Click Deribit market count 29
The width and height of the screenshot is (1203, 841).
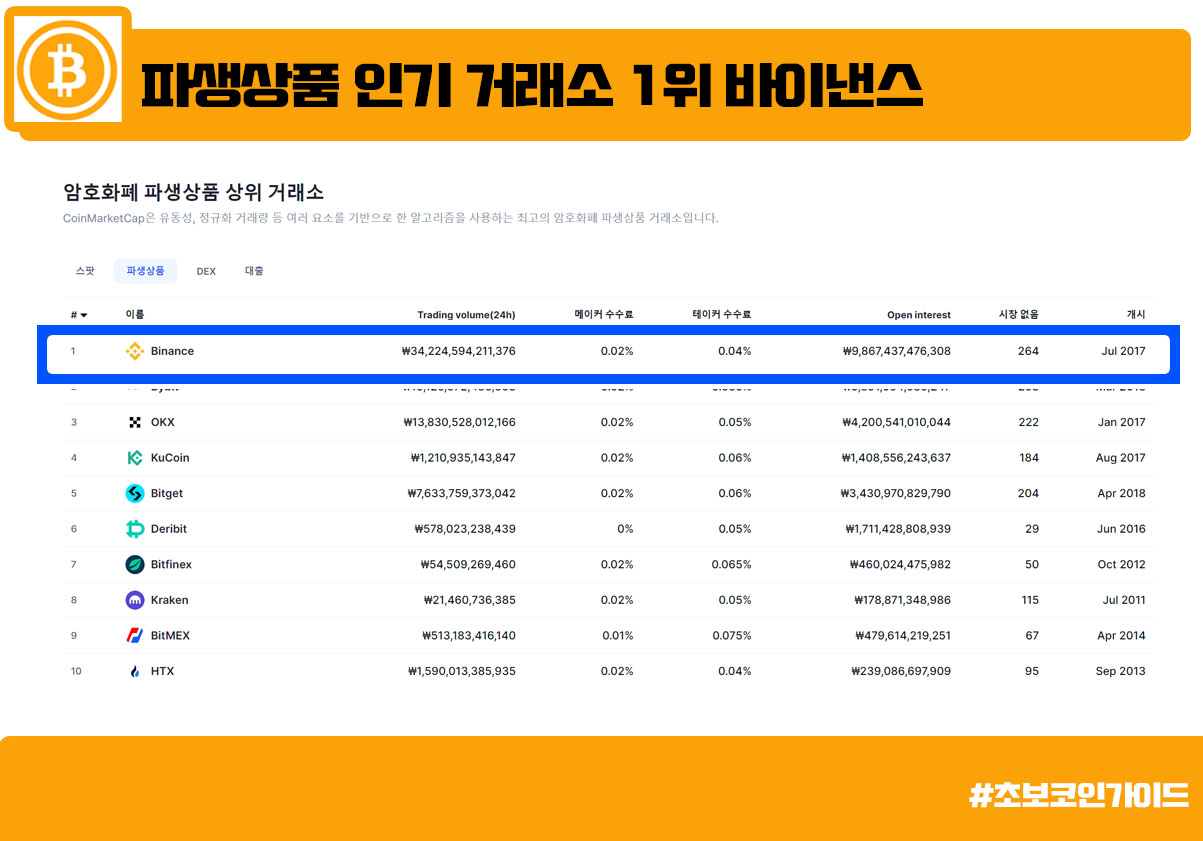pyautogui.click(x=1032, y=529)
